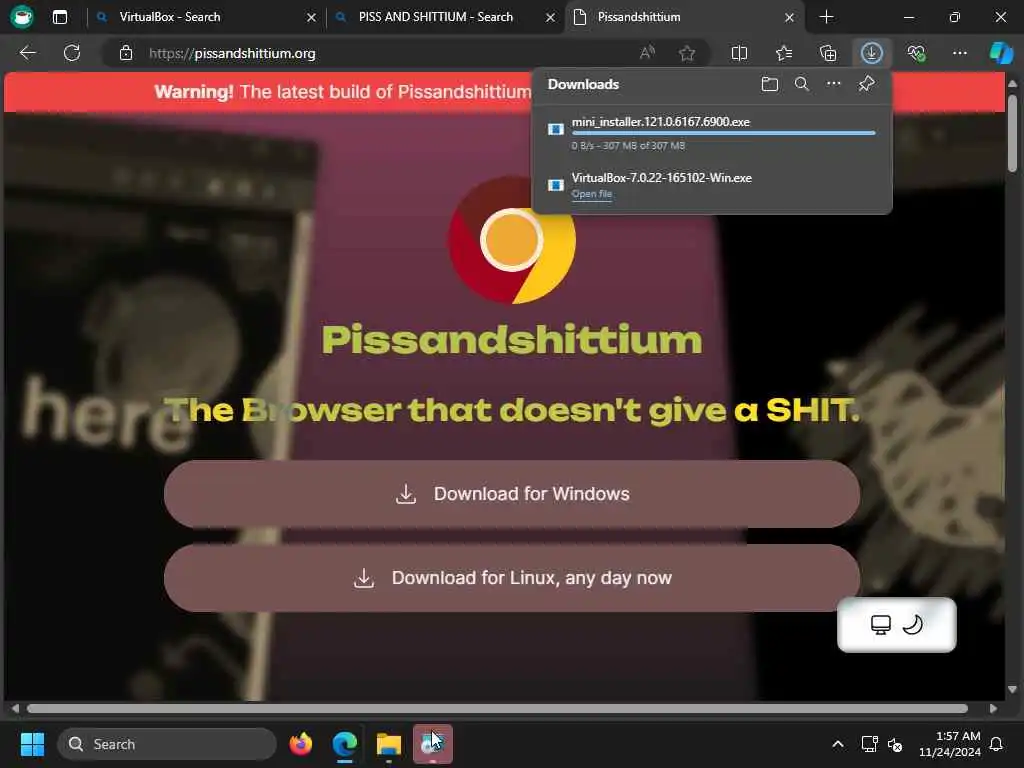Screen dimensions: 1024x768
Task: Click the scroll down arrow
Action: coord(1012,690)
